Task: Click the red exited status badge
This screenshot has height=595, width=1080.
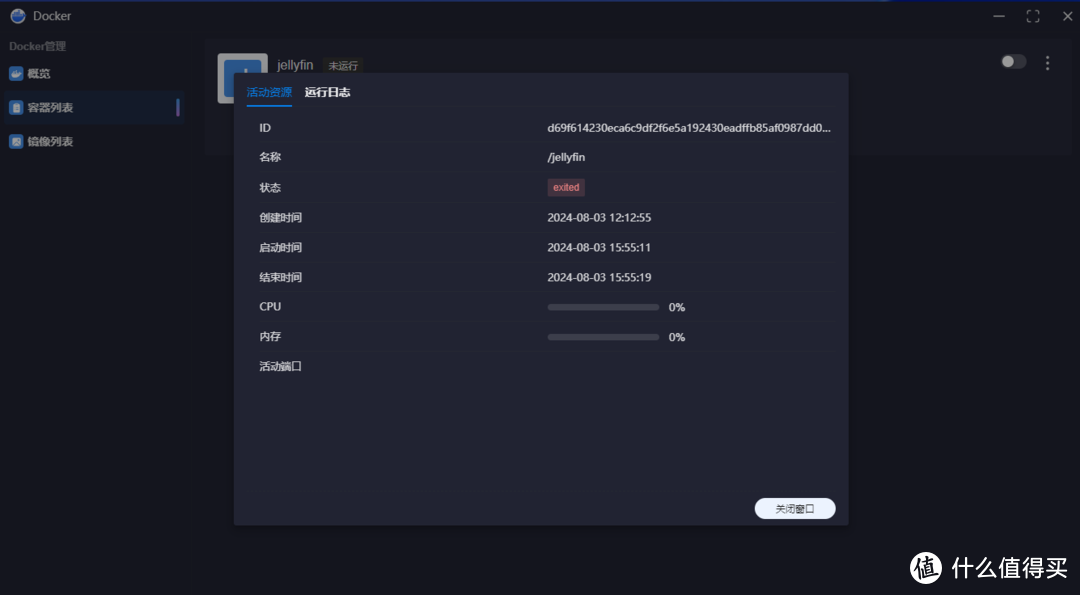Action: [566, 187]
